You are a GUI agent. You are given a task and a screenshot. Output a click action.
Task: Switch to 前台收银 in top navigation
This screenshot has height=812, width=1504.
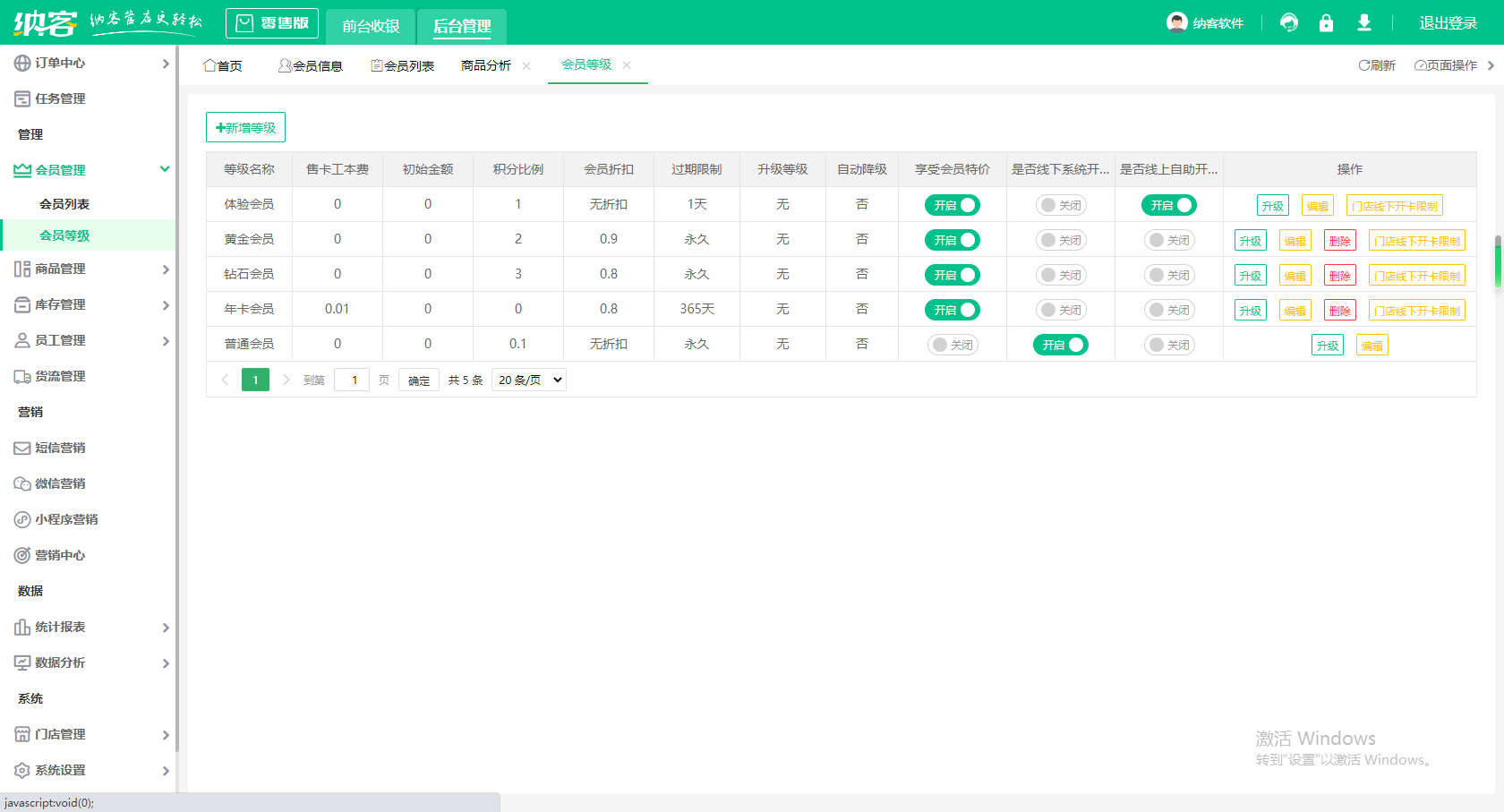coord(371,26)
